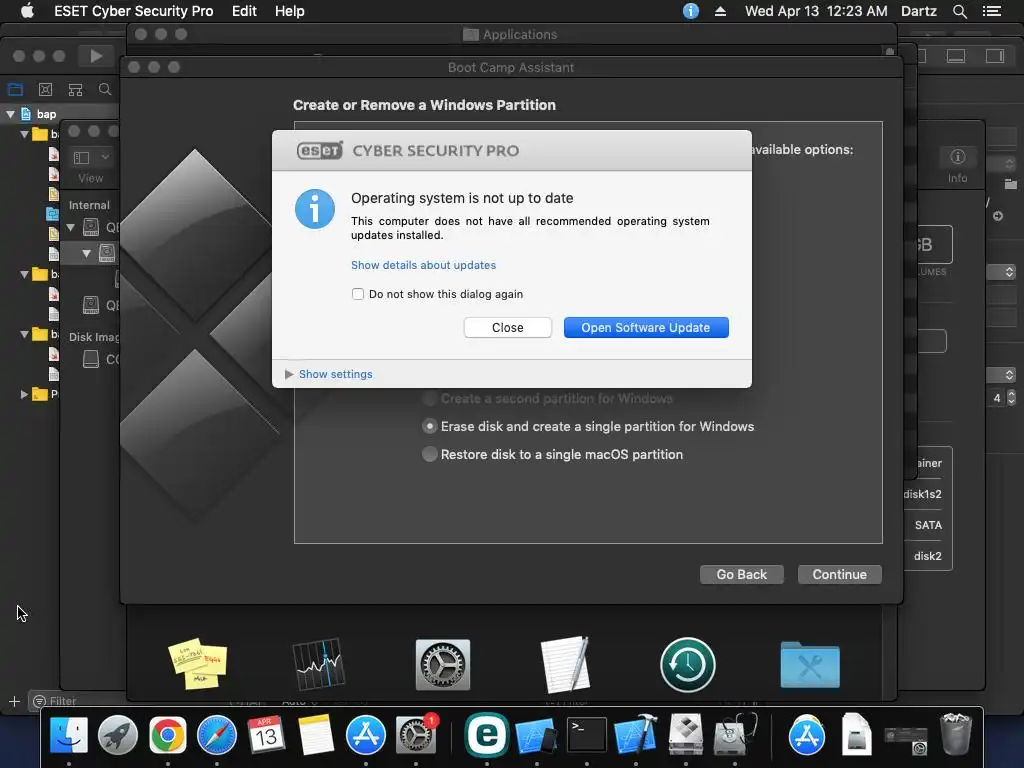Select Xcode project navigator folder icon
This screenshot has width=1024, height=768.
pos(15,89)
